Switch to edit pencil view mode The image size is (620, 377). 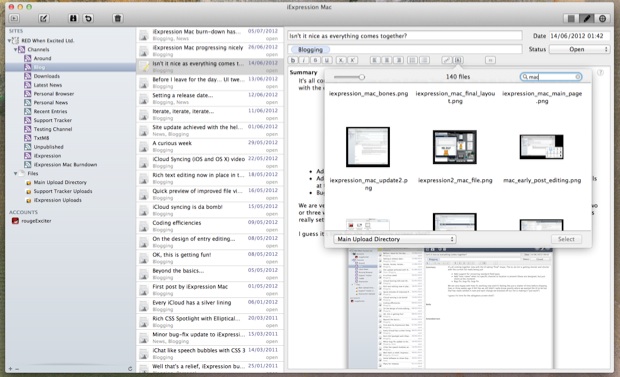point(587,18)
